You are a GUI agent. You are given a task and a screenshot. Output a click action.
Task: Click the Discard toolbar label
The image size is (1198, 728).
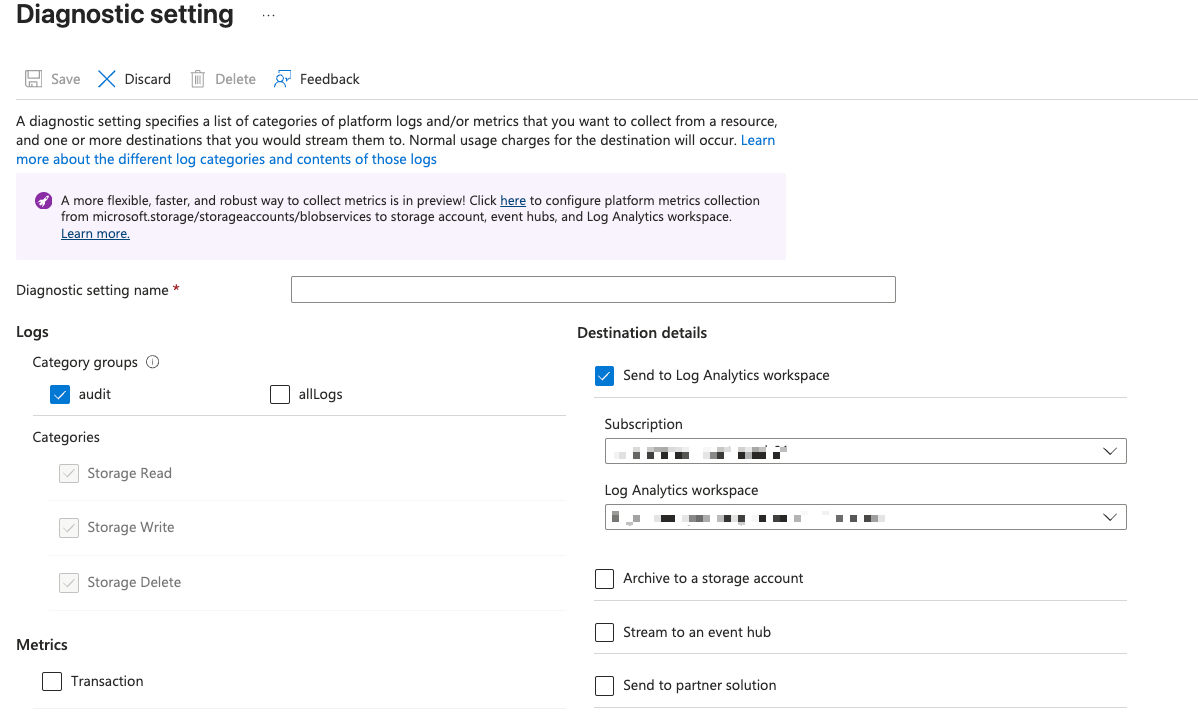tap(147, 79)
